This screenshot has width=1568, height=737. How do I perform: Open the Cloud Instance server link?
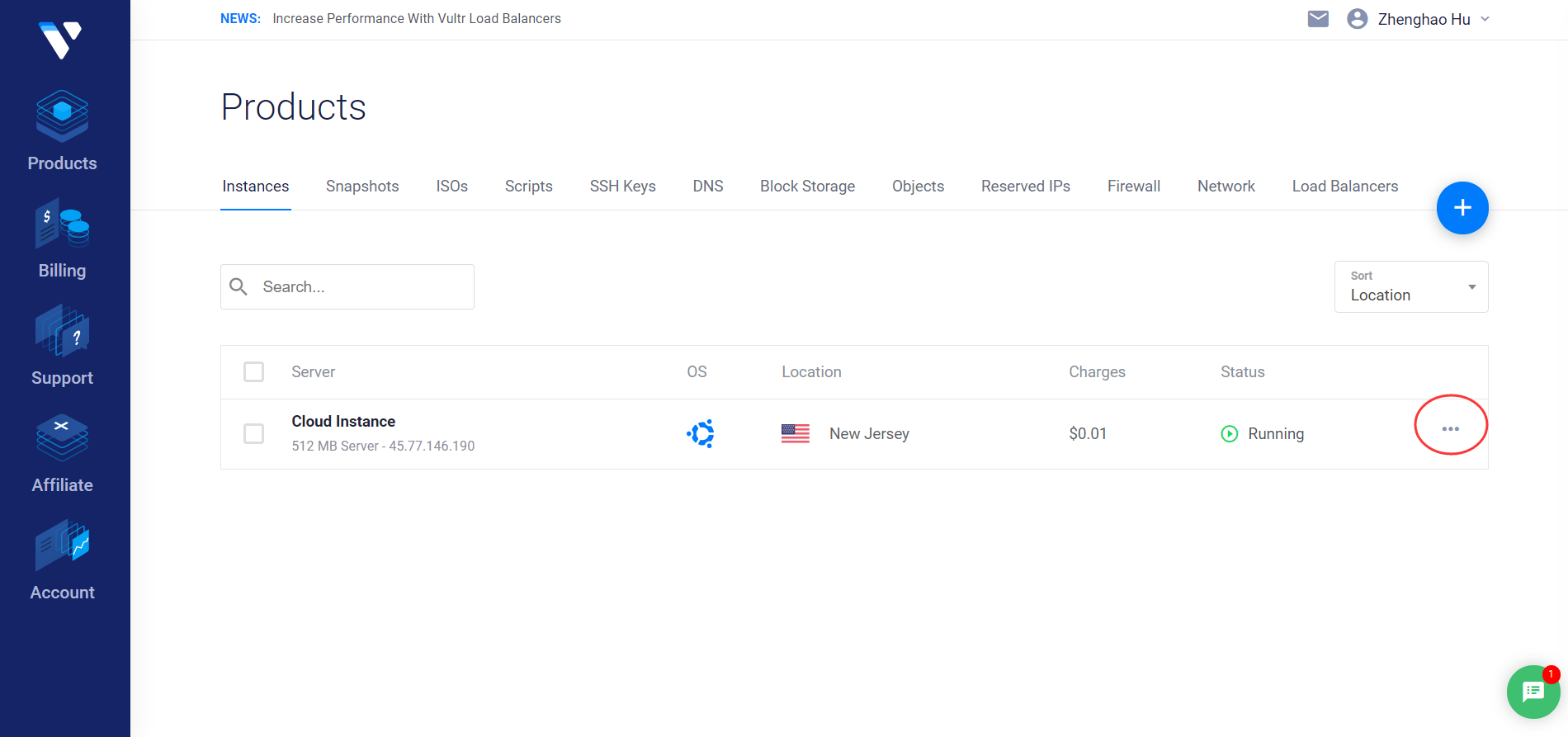tap(343, 421)
